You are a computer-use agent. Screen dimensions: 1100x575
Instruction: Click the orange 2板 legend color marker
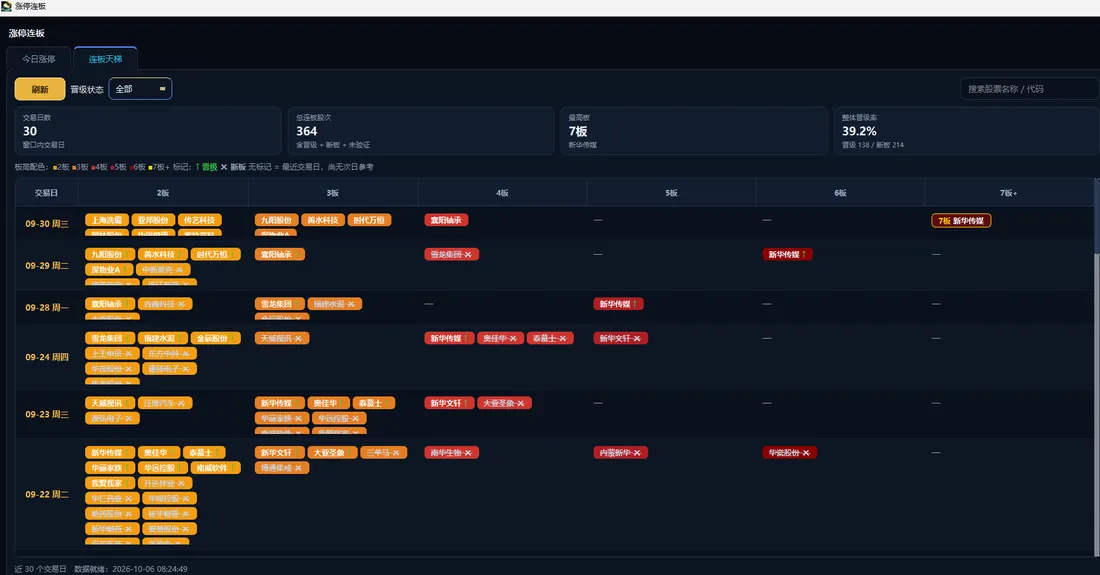point(55,168)
